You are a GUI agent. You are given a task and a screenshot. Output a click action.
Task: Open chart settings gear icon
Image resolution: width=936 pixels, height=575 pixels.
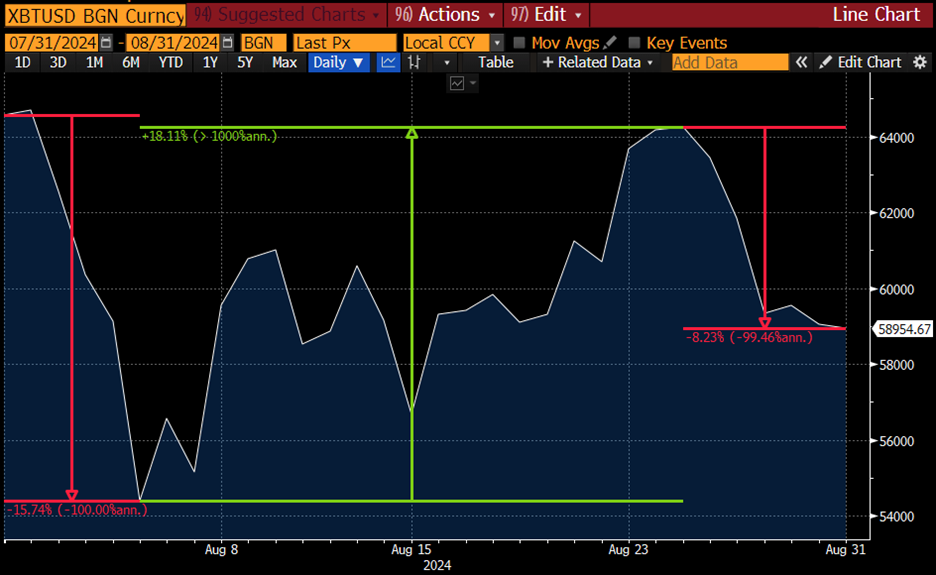tap(920, 63)
